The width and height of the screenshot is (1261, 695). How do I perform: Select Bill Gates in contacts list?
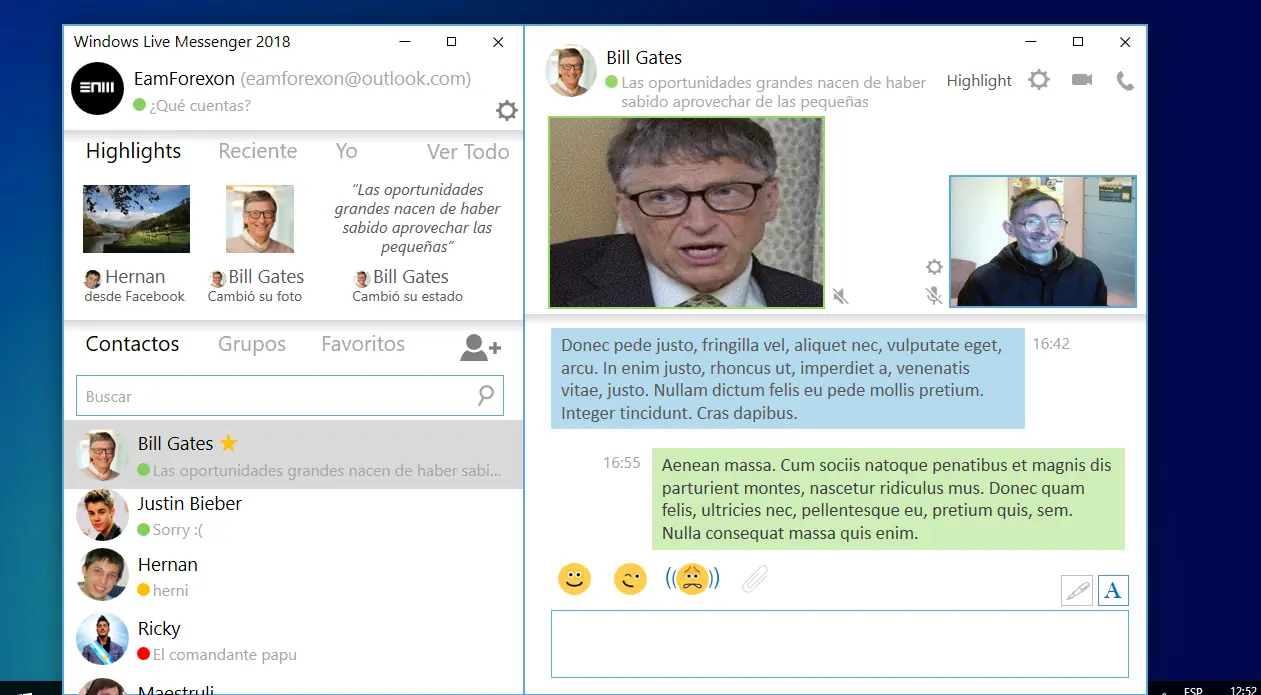click(x=293, y=455)
